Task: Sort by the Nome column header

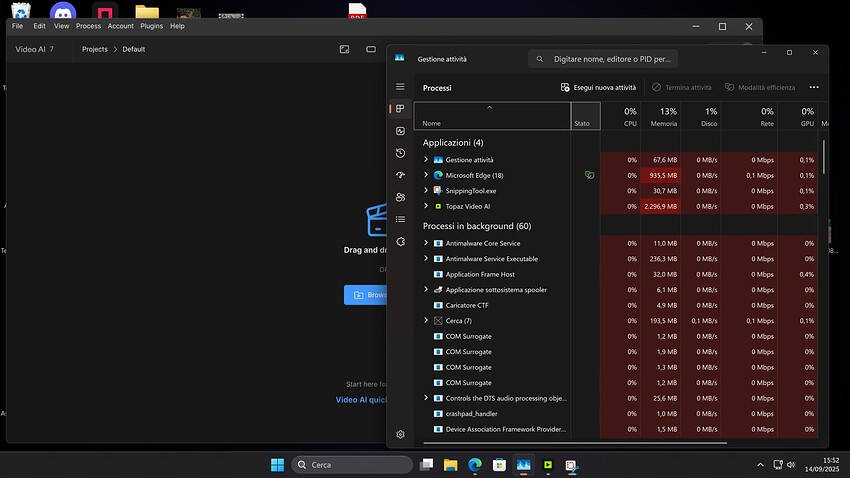Action: tap(492, 116)
